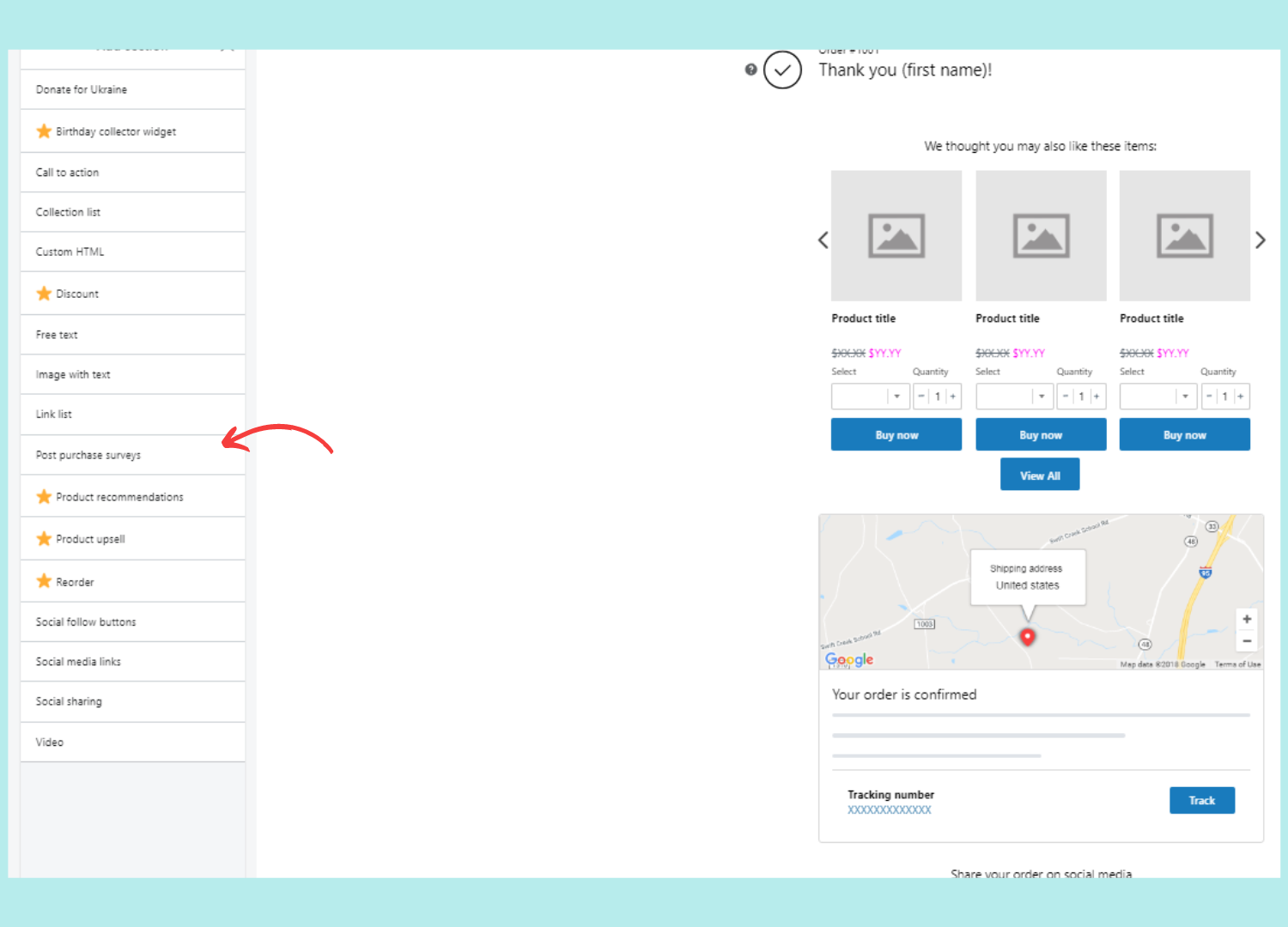The height and width of the screenshot is (927, 1288).
Task: Click the star icon beside Discount
Action: [44, 294]
